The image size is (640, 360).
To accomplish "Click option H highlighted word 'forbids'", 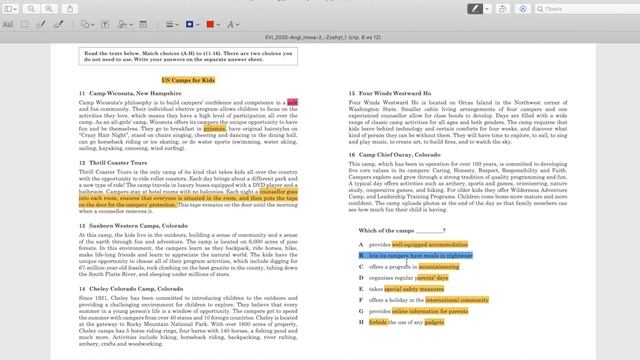I will 378,322.
